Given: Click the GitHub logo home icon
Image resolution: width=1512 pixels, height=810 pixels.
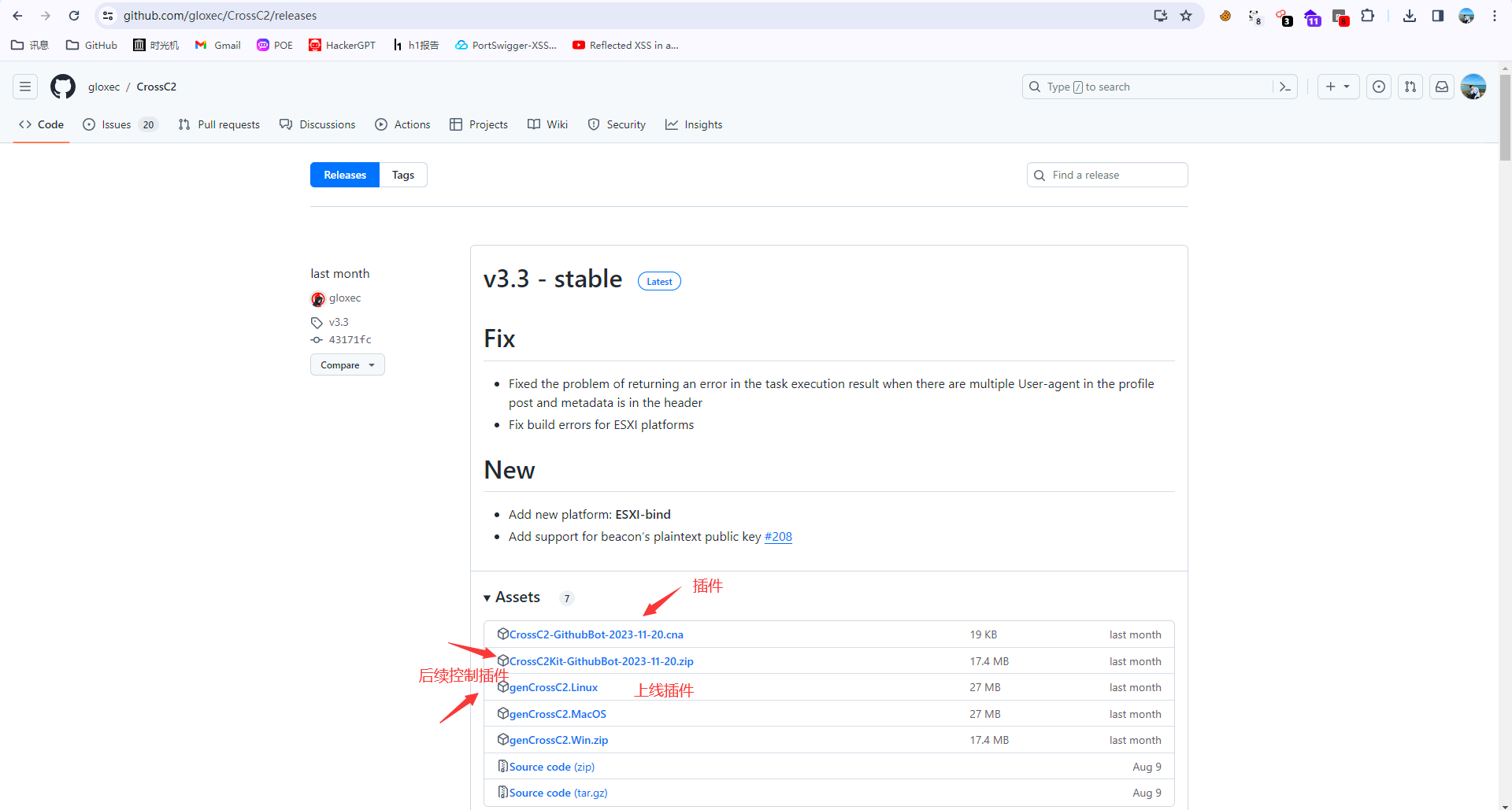Looking at the screenshot, I should pos(63,87).
